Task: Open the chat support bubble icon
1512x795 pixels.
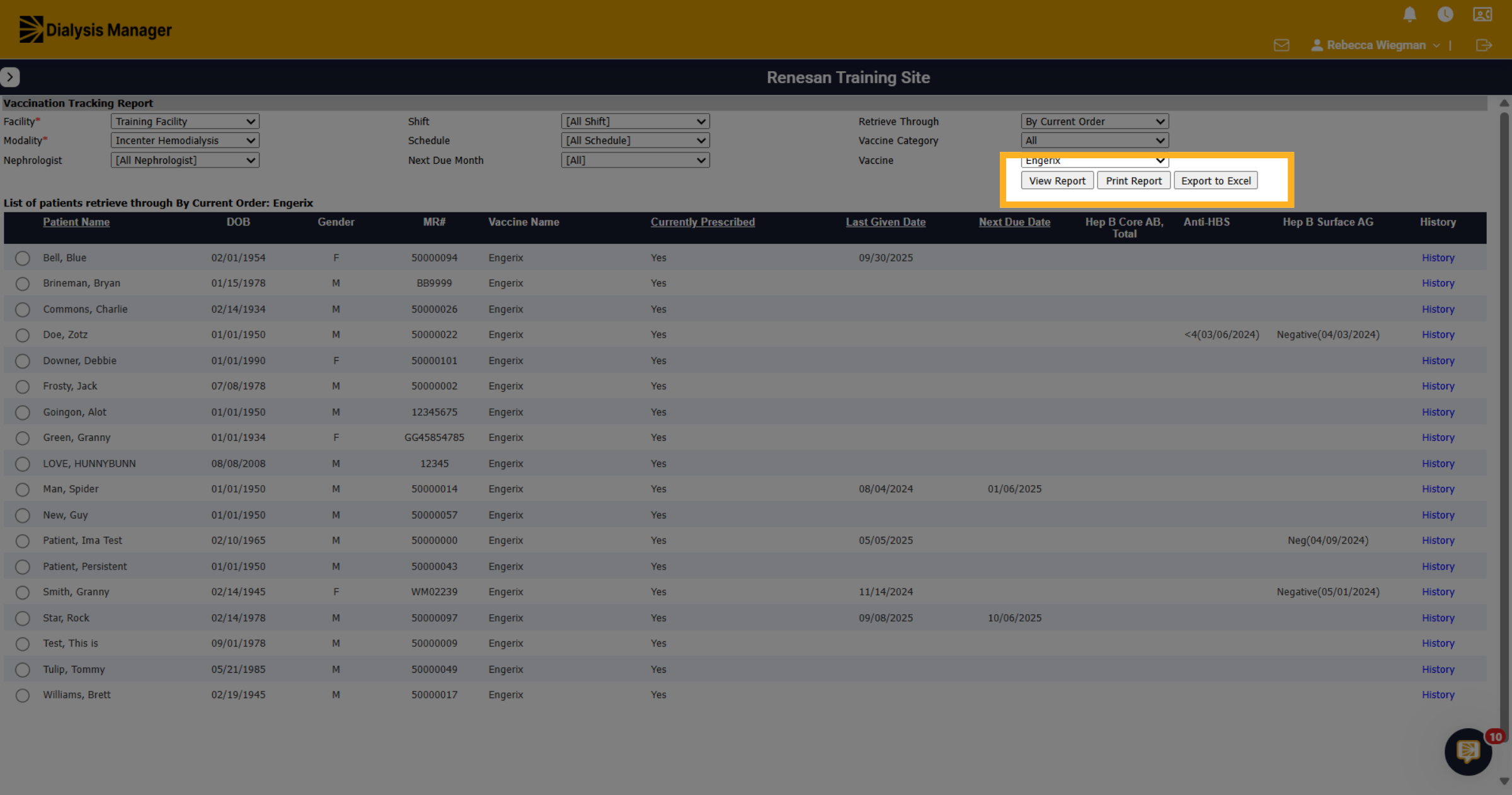Action: point(1468,751)
